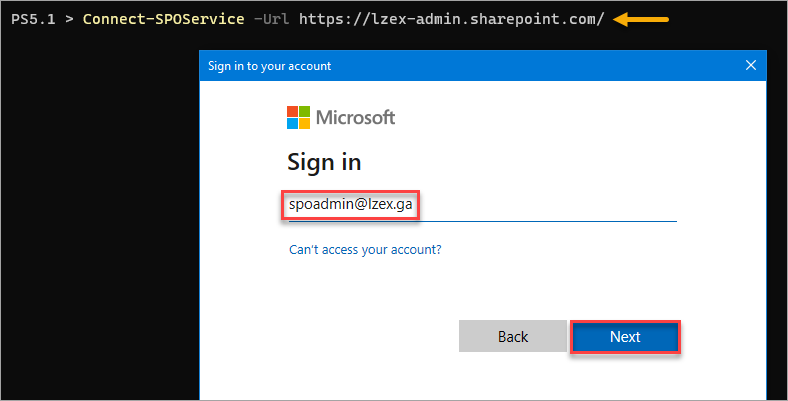788x401 pixels.
Task: Click the blue square of Microsoft logo
Action: coord(292,123)
